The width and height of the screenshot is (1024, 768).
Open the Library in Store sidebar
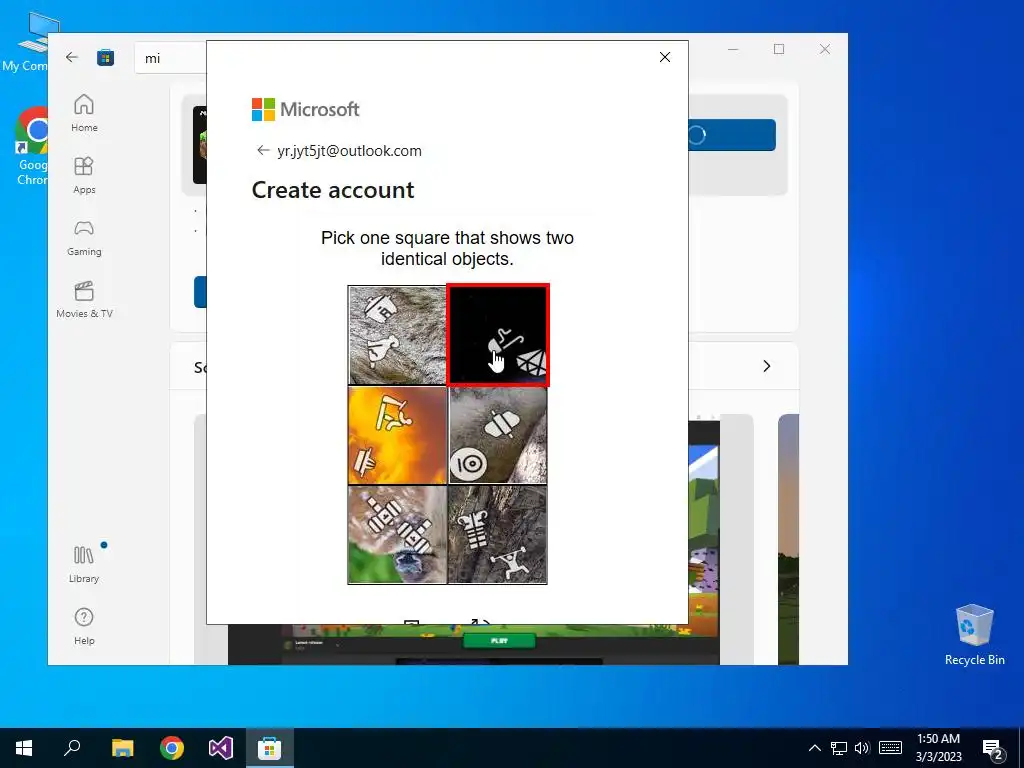84,564
